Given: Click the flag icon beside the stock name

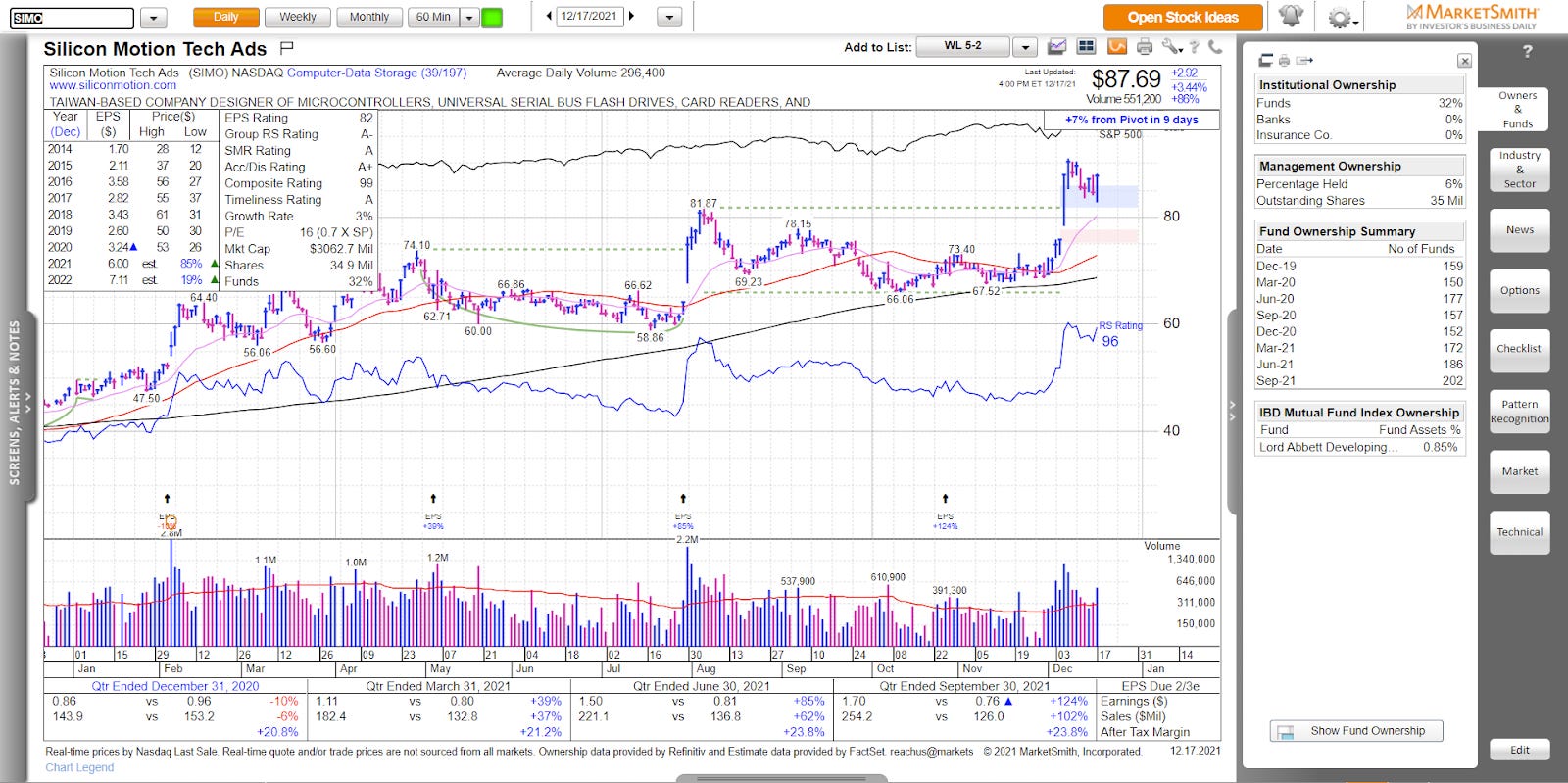Looking at the screenshot, I should (286, 47).
